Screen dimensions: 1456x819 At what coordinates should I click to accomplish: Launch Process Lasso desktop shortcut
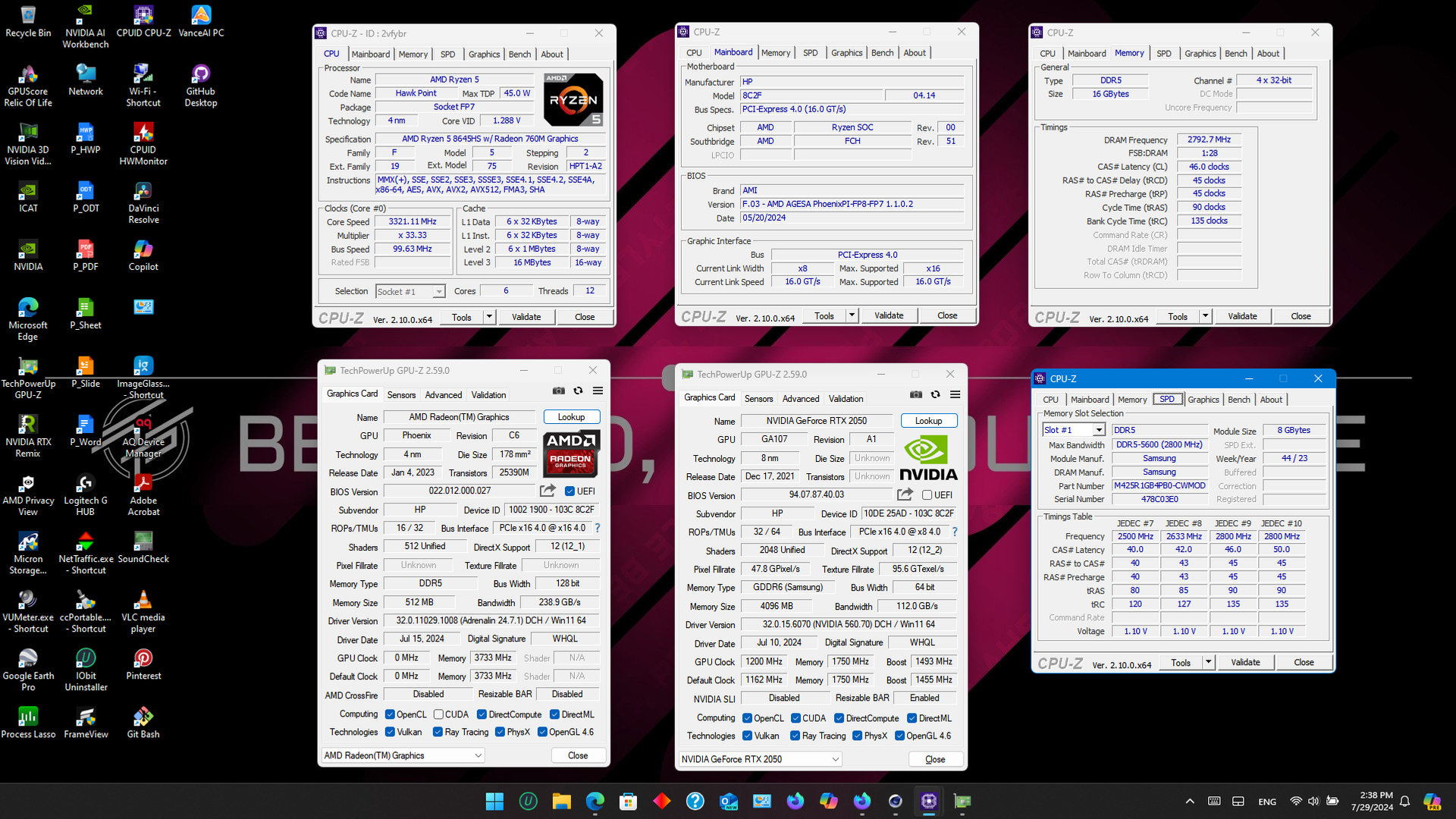point(28,722)
